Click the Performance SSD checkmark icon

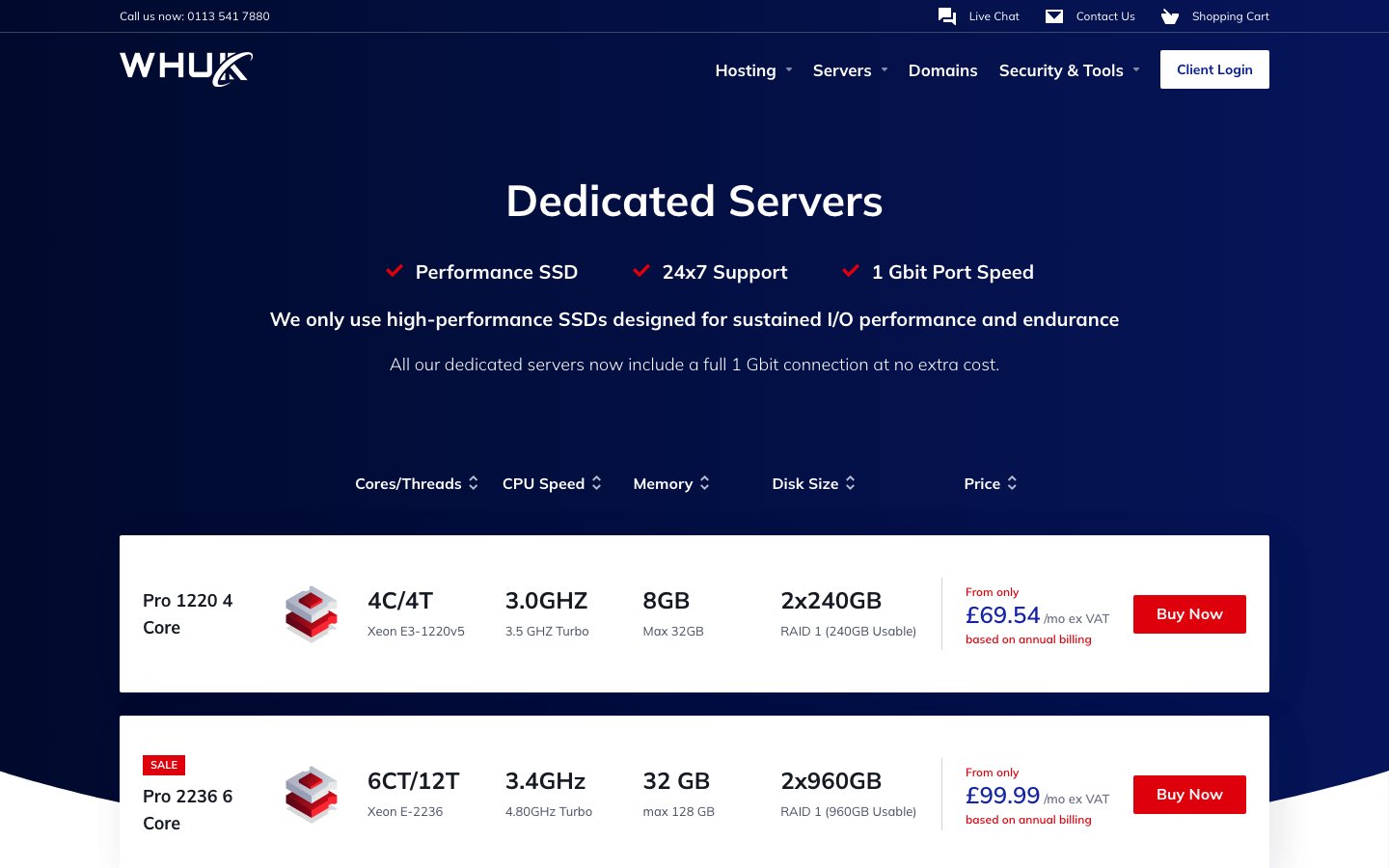pyautogui.click(x=395, y=271)
